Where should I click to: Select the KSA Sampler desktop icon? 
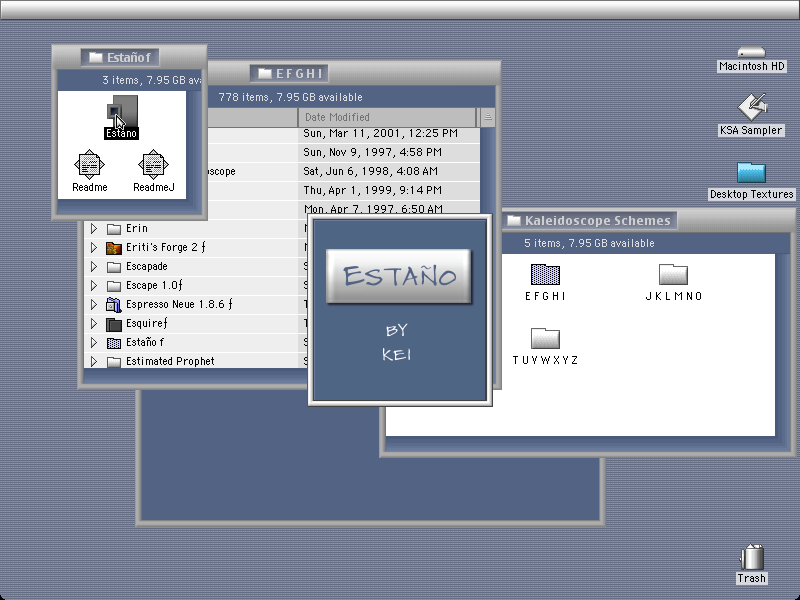point(752,107)
